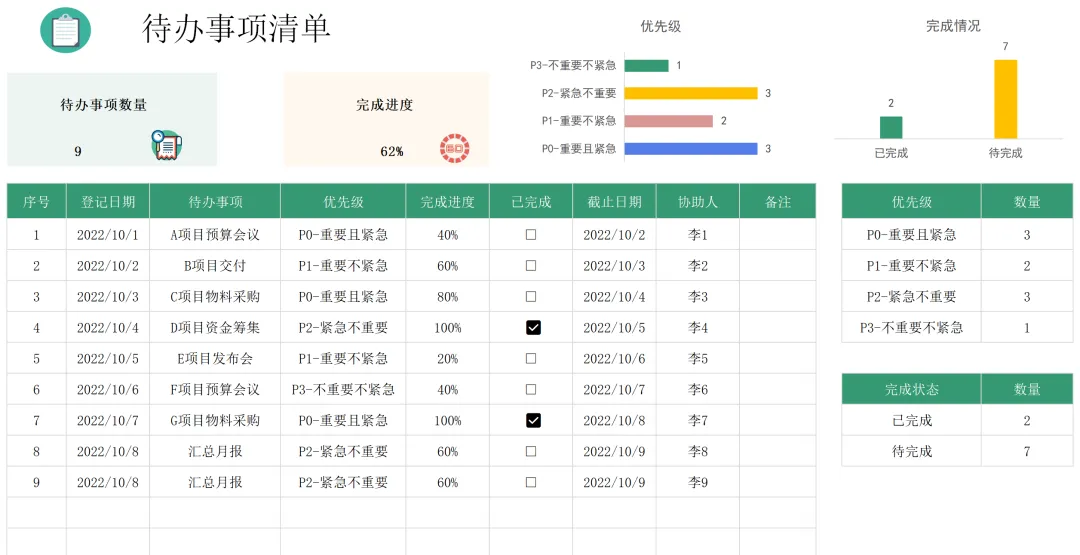Click the 备注 column header
This screenshot has height=555, width=1080.
(778, 201)
